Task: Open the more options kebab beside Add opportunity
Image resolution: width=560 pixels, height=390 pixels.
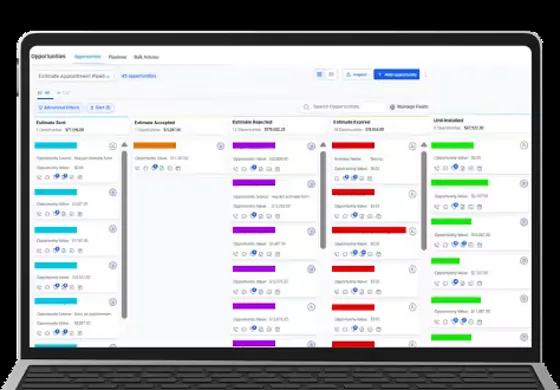Action: pos(425,75)
